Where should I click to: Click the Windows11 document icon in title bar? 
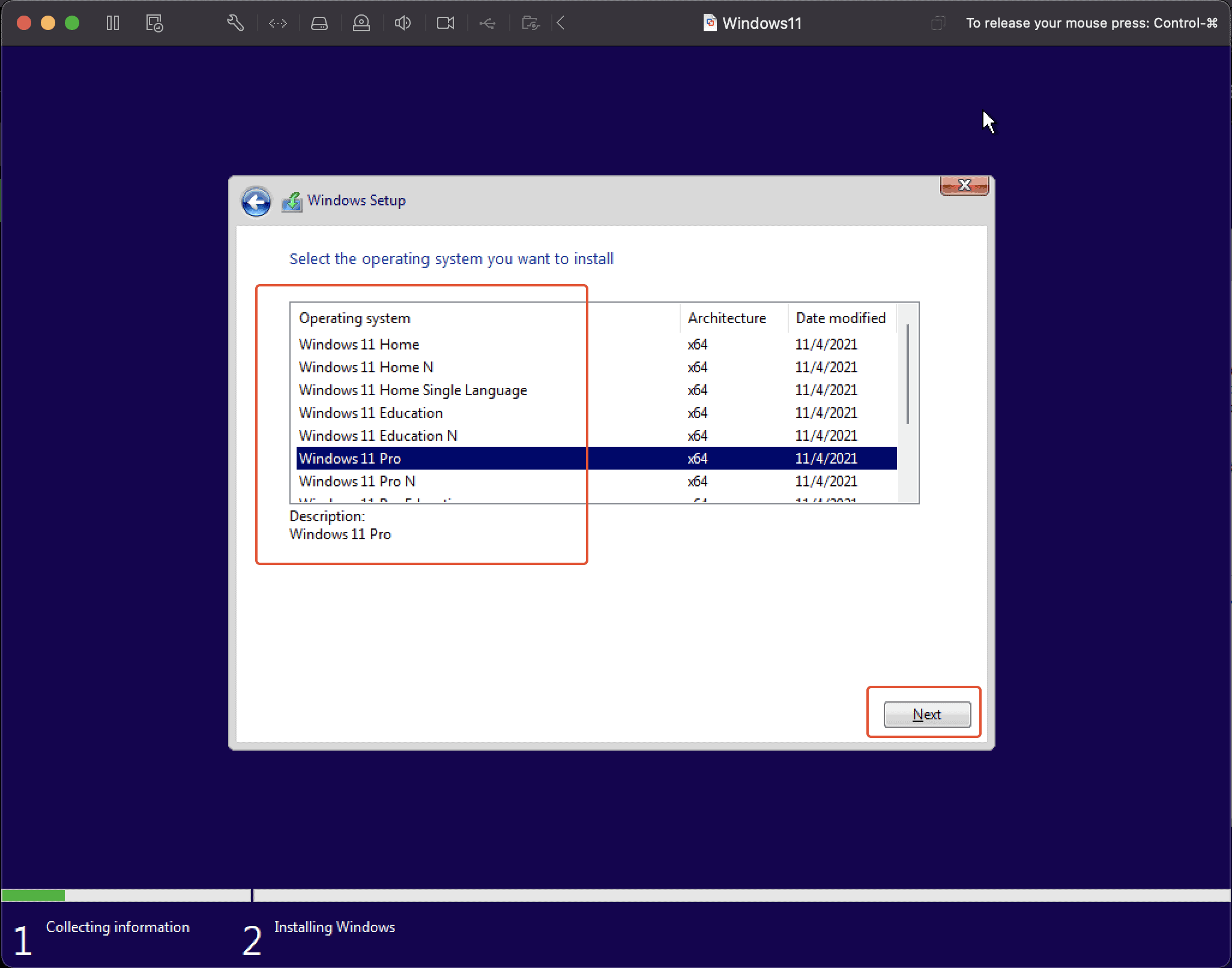pos(710,23)
